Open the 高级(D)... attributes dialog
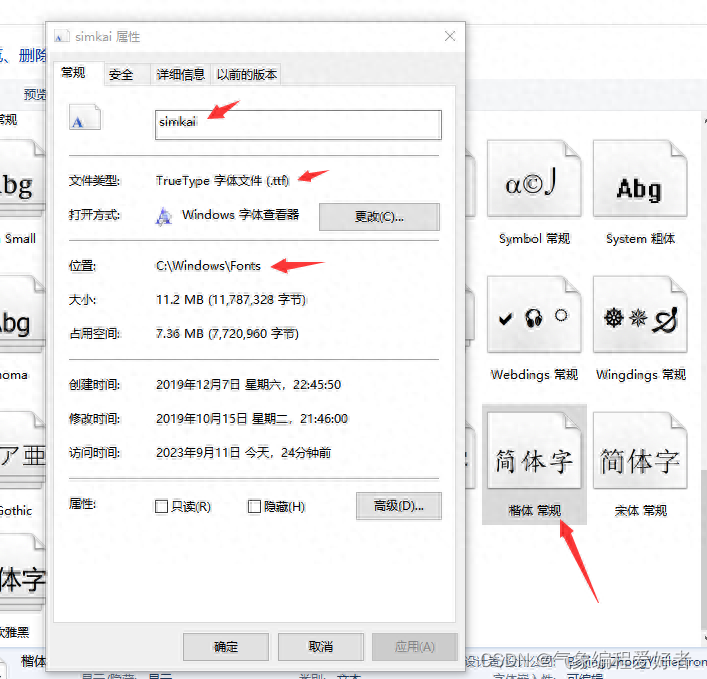 coord(399,506)
